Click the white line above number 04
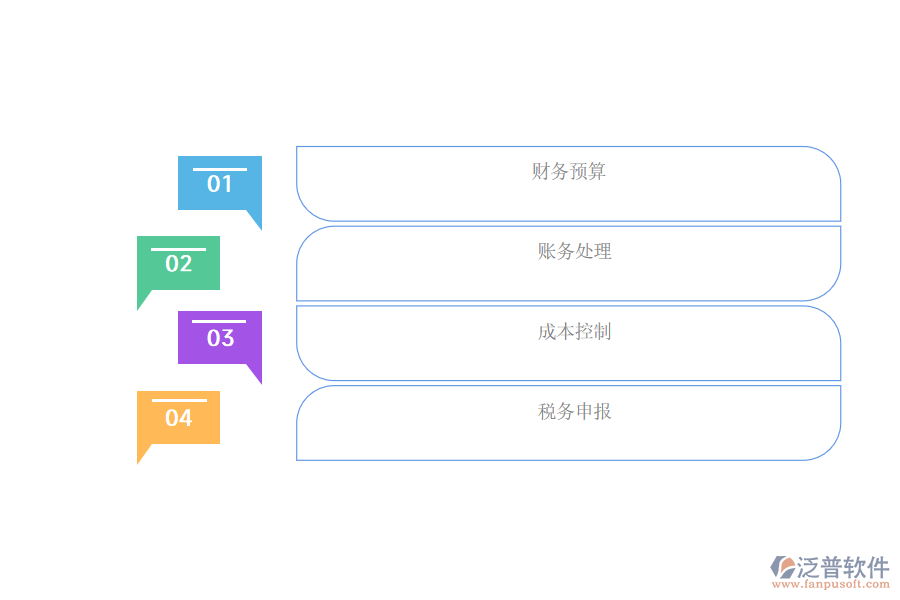Viewport: 900px width, 600px height. [x=178, y=401]
